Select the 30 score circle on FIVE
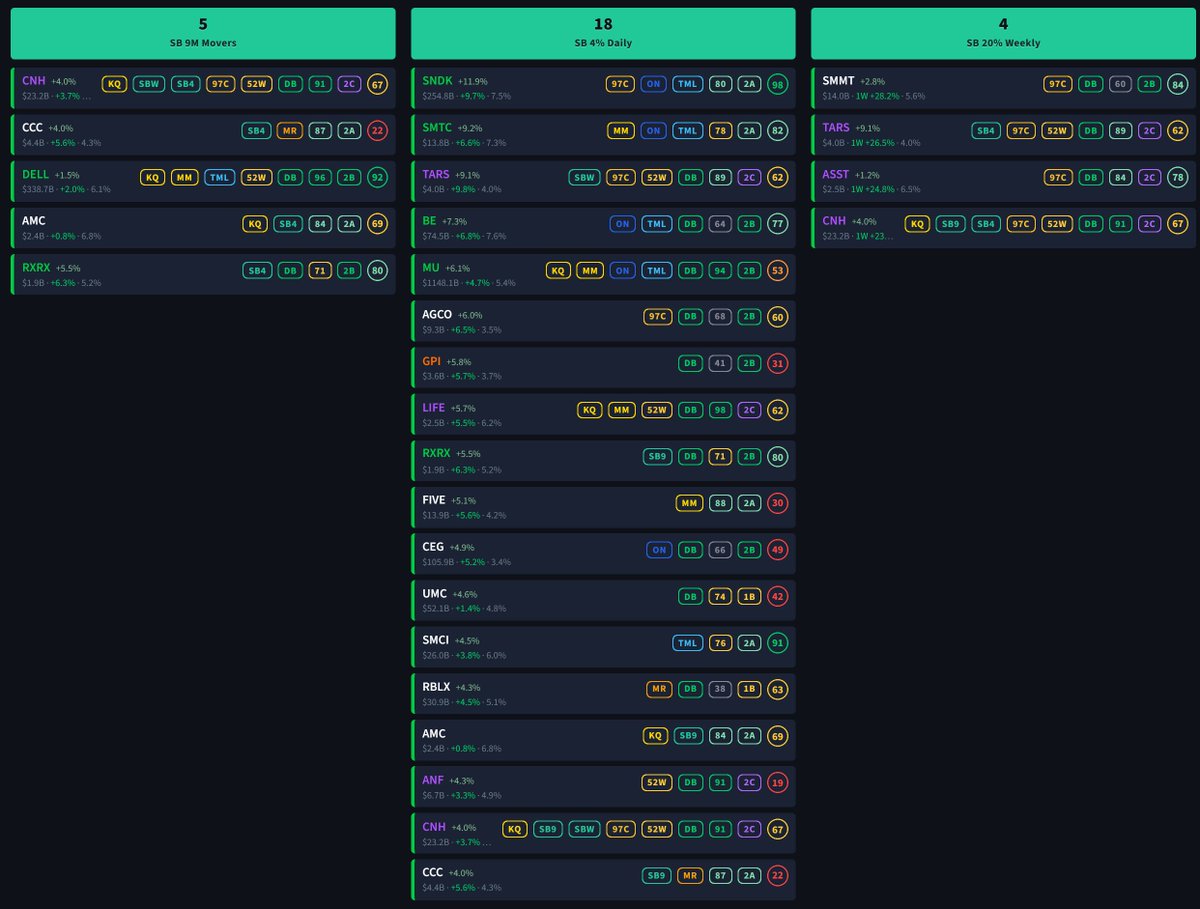 point(777,503)
